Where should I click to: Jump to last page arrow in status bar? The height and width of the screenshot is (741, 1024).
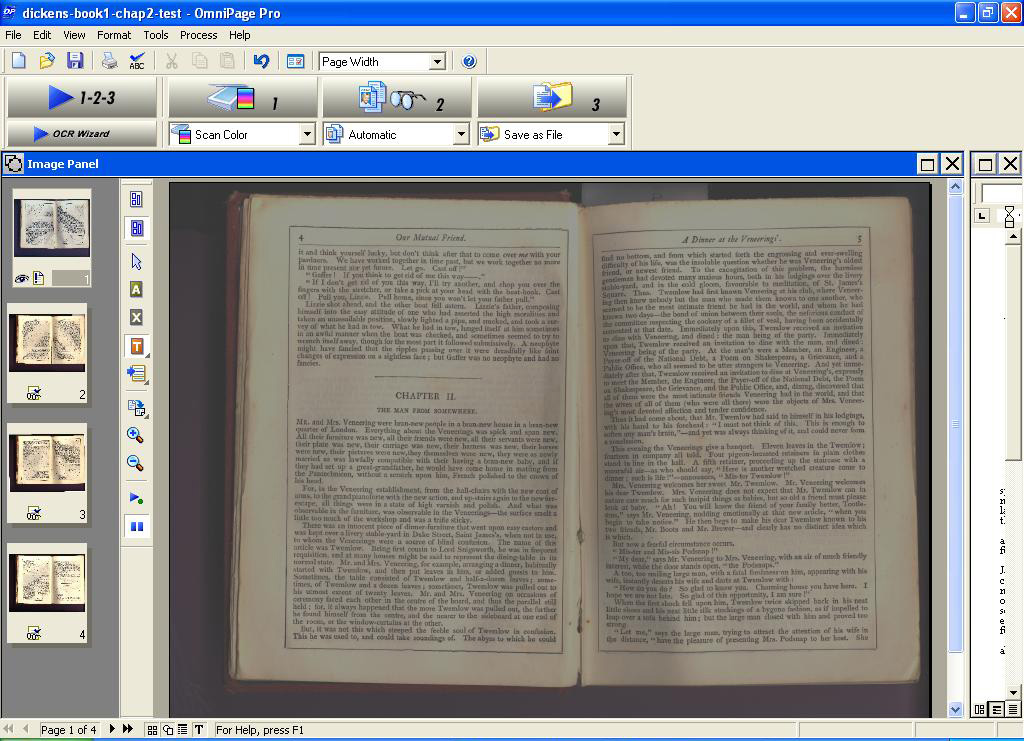(128, 729)
